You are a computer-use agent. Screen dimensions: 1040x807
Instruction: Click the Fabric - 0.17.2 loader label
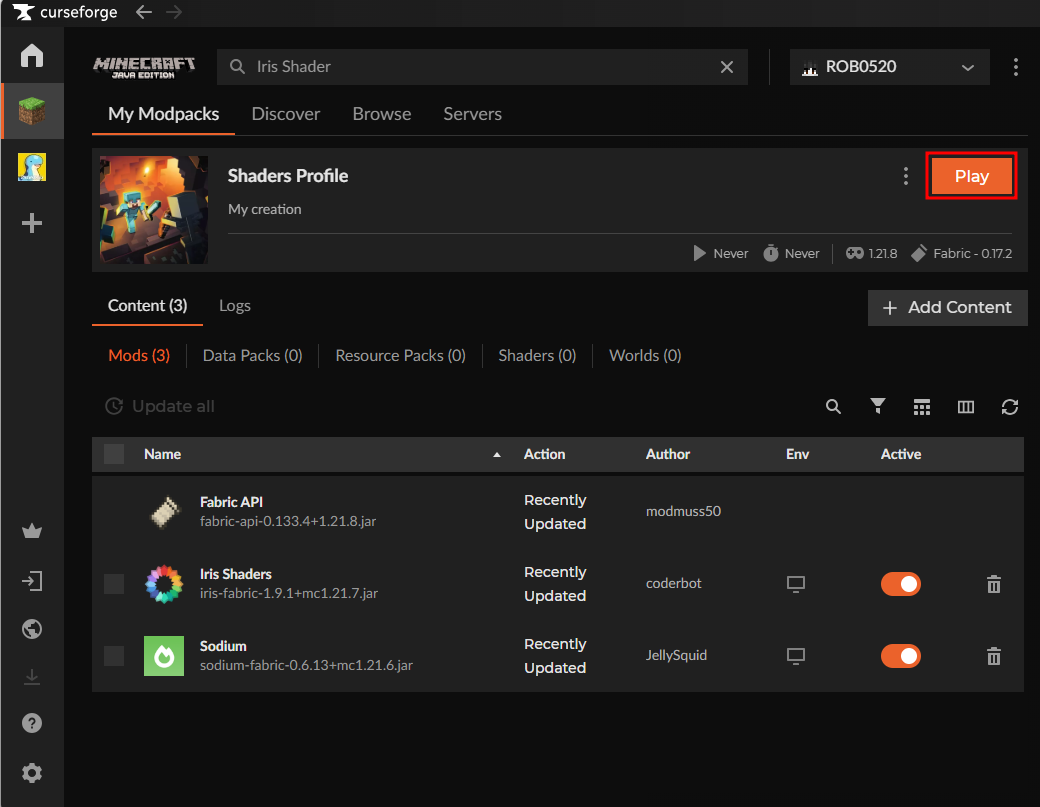(962, 253)
